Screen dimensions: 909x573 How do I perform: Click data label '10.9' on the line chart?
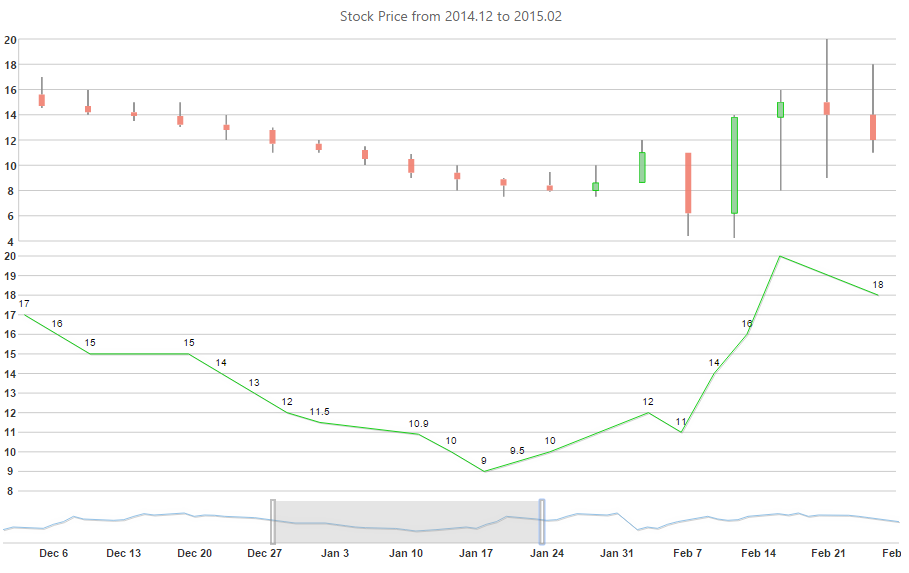[x=419, y=424]
